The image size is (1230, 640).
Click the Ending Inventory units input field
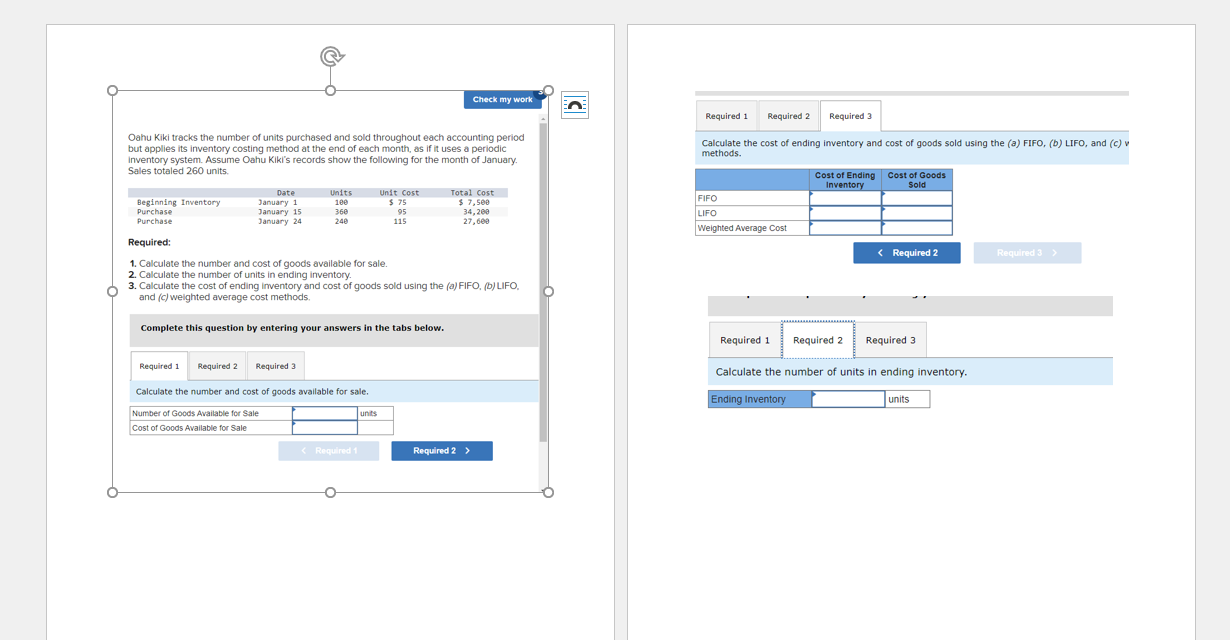click(849, 399)
